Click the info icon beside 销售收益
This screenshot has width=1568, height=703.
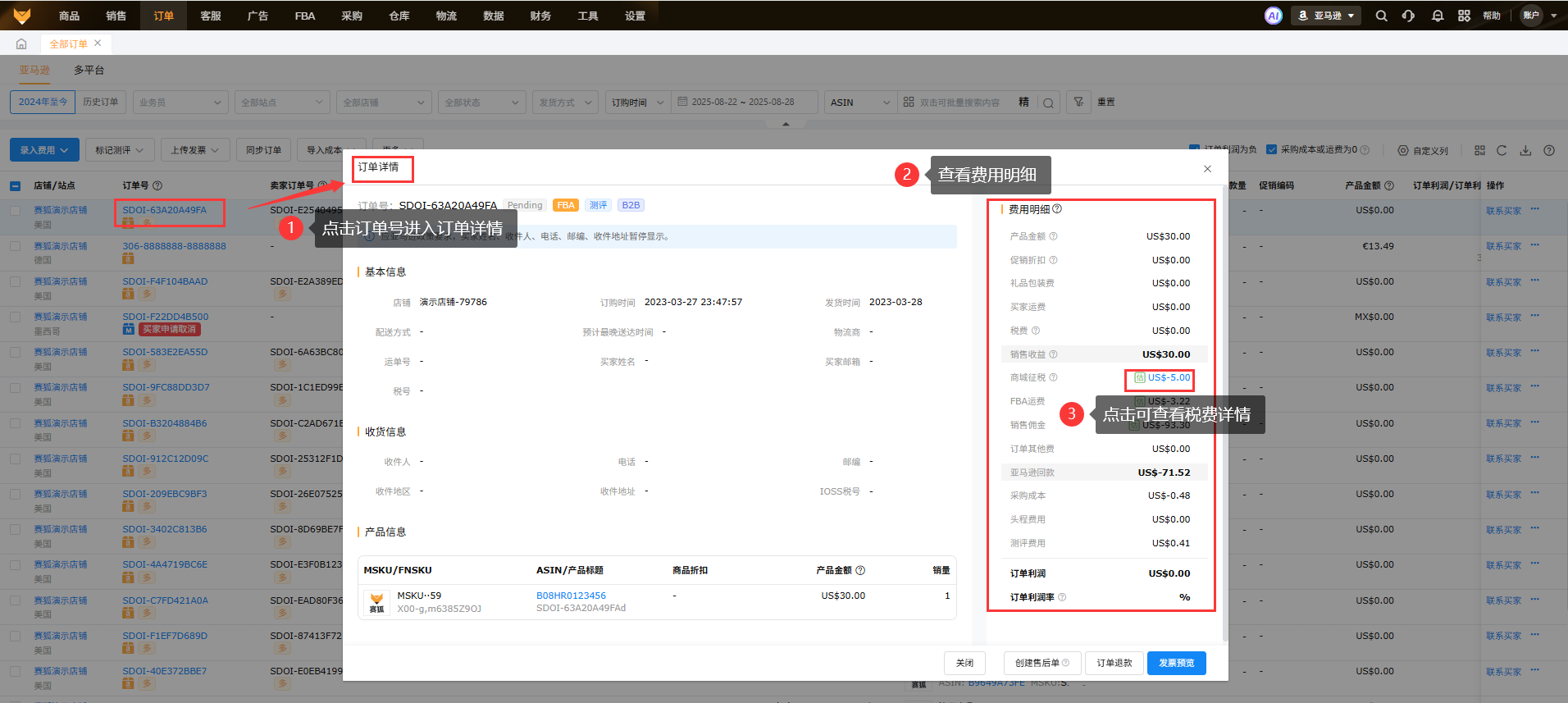click(1053, 354)
